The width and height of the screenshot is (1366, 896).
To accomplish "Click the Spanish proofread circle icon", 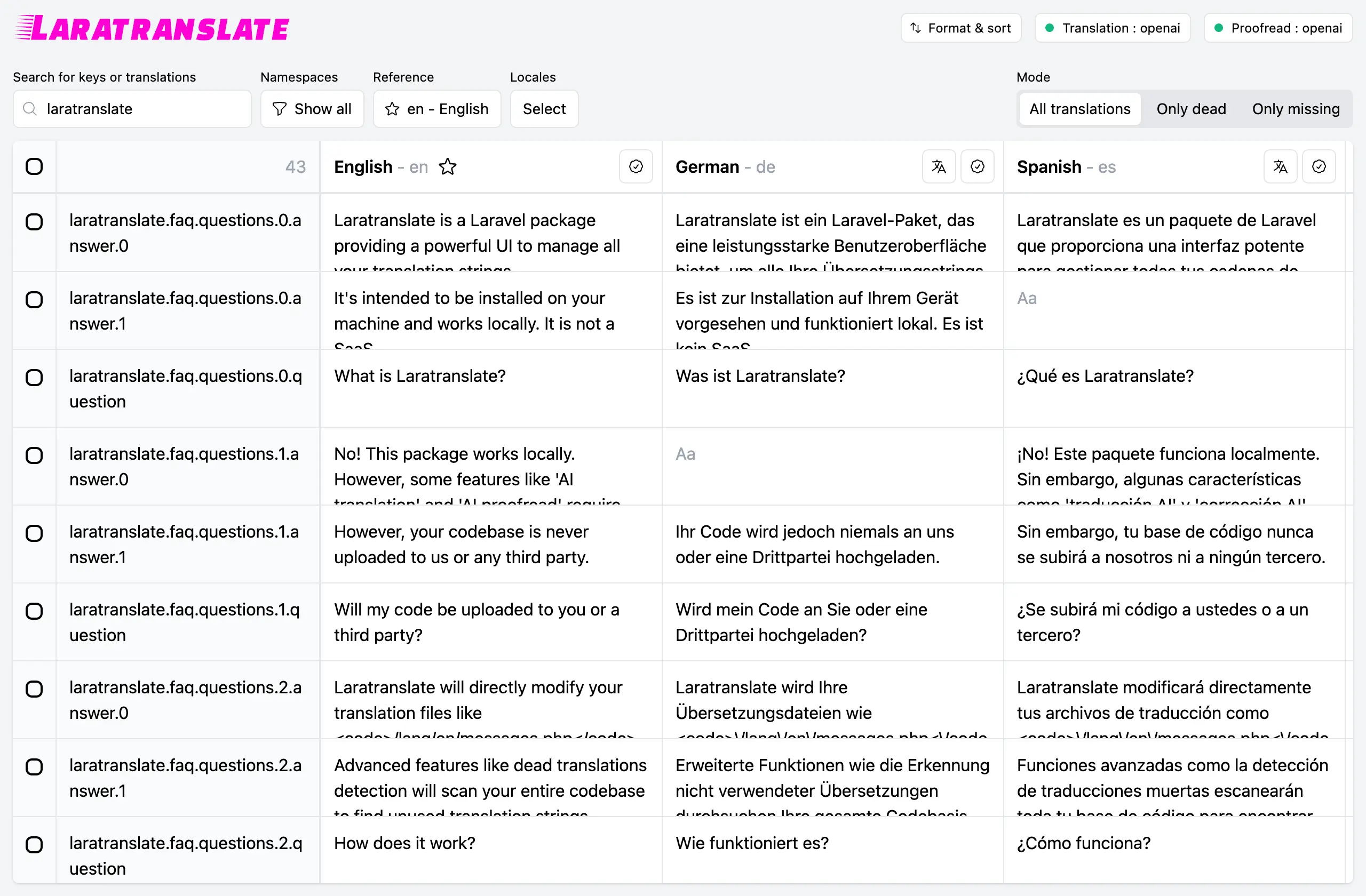I will tap(1320, 166).
